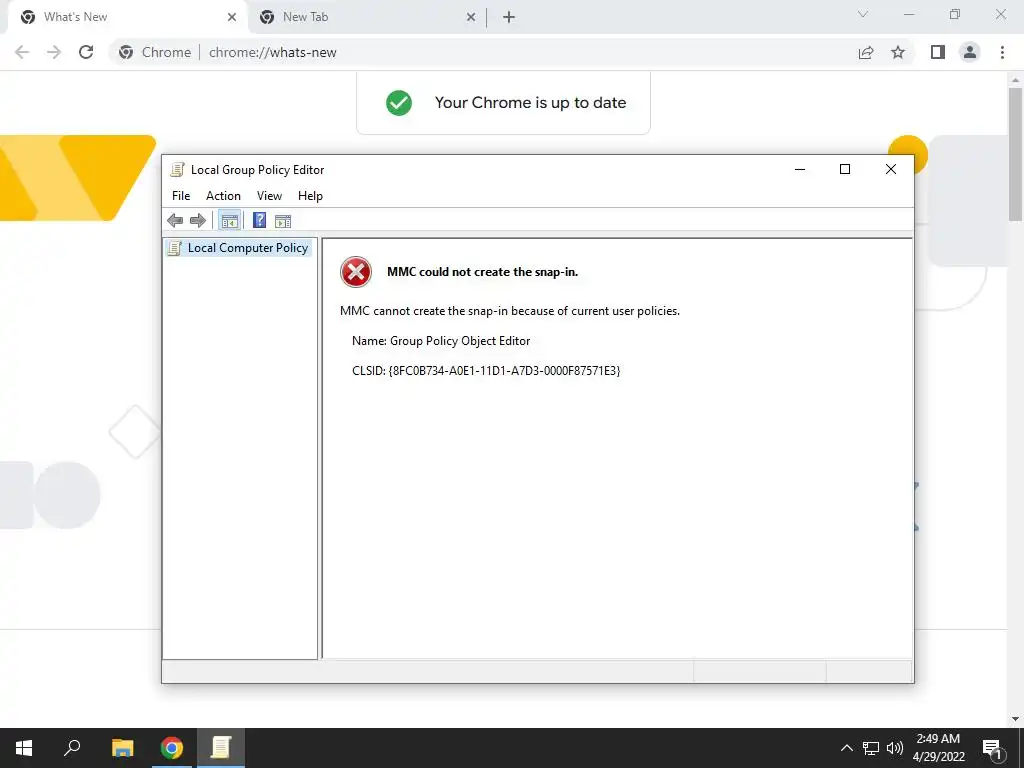Click the red error icon in snap-in pane
This screenshot has height=768, width=1024.
pos(356,272)
